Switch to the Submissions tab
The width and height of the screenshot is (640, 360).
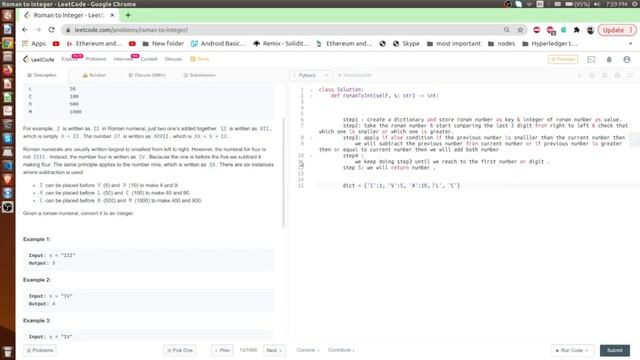click(199, 75)
